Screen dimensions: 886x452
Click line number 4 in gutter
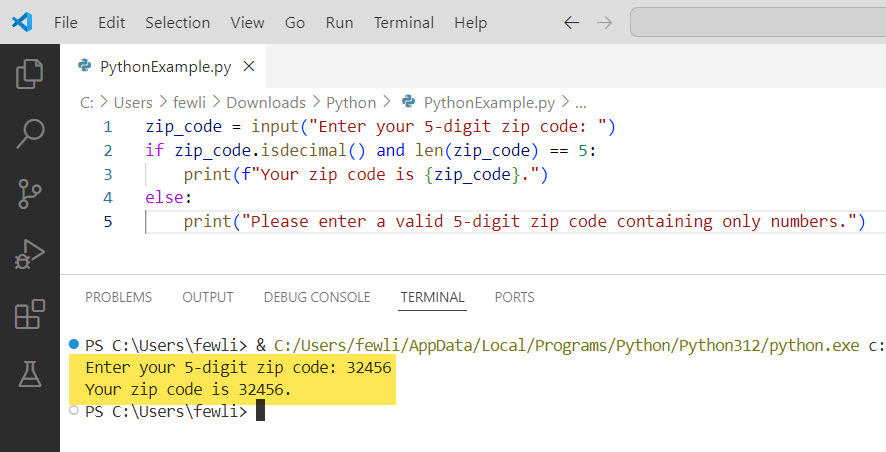tap(108, 198)
